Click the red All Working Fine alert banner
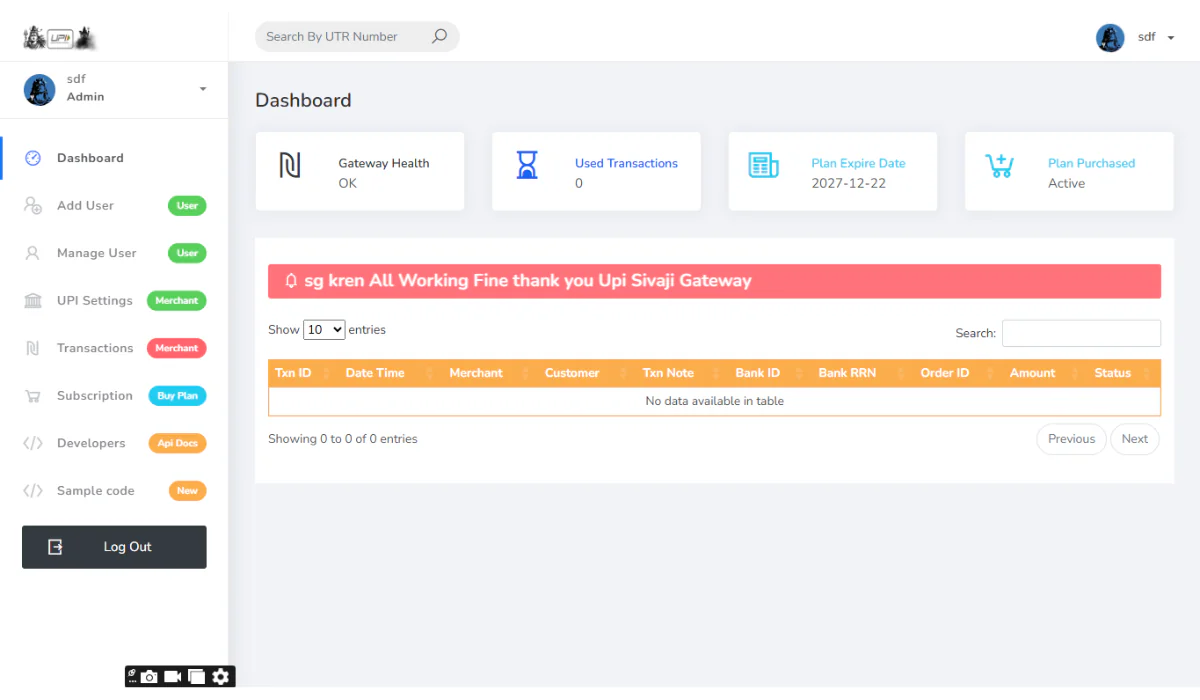 coord(714,281)
